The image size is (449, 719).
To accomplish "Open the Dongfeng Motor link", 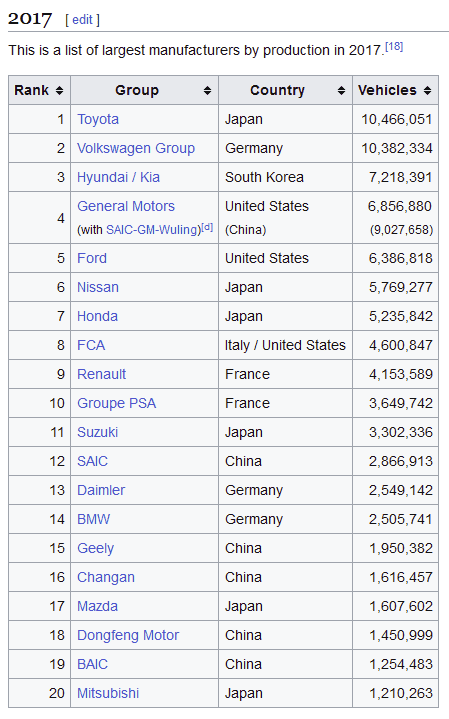I will click(x=128, y=635).
